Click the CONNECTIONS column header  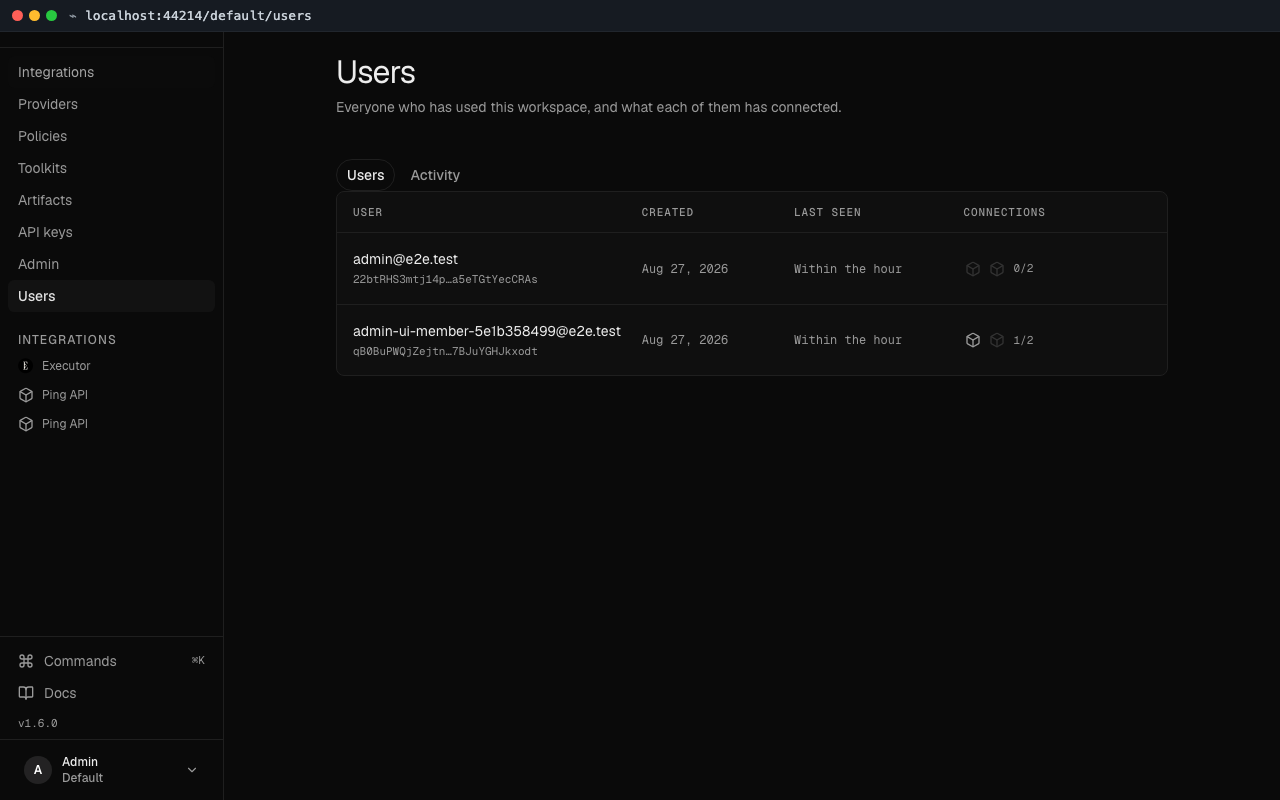(x=1004, y=212)
